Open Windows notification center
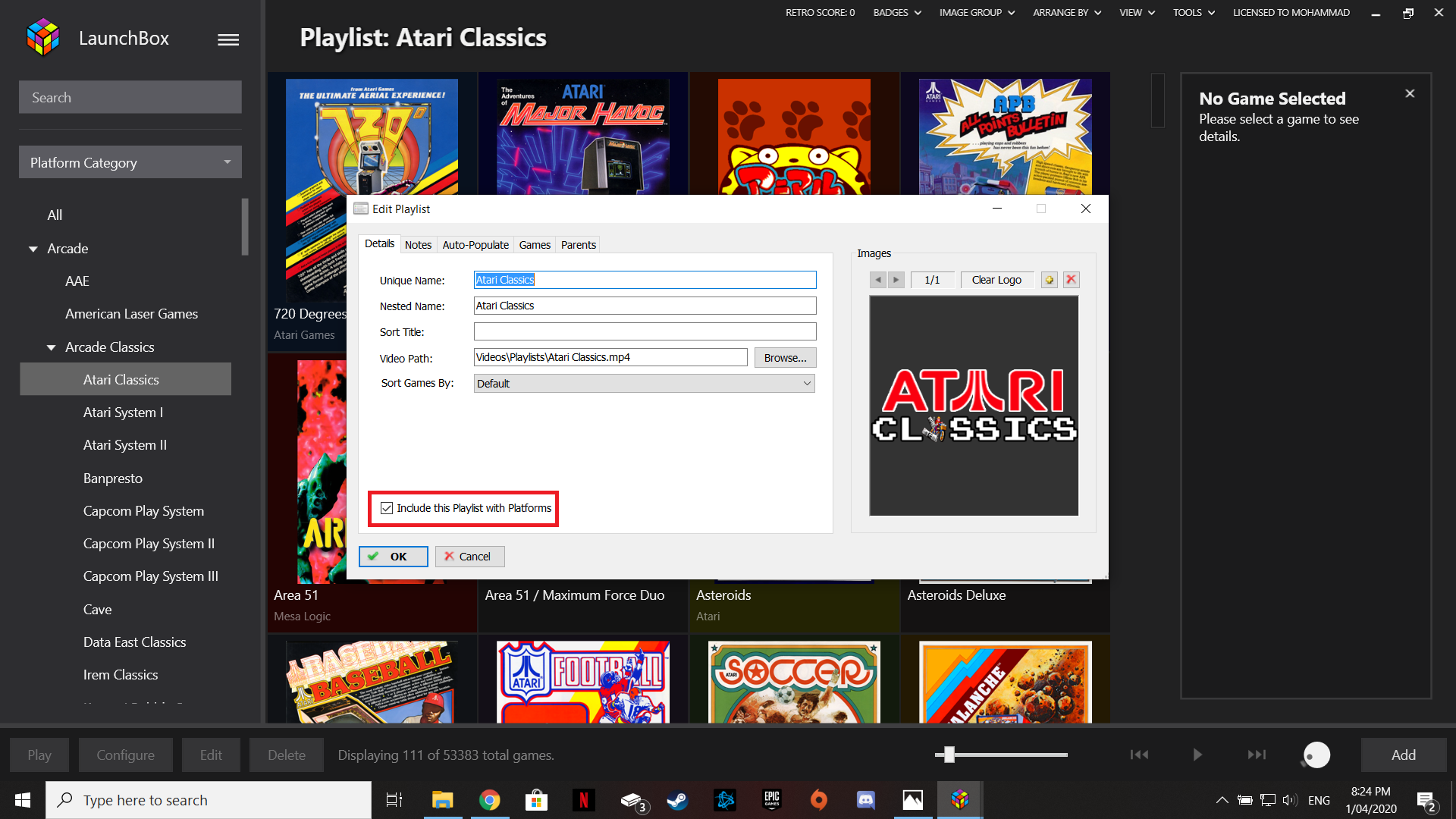1456x819 pixels. 1426,800
